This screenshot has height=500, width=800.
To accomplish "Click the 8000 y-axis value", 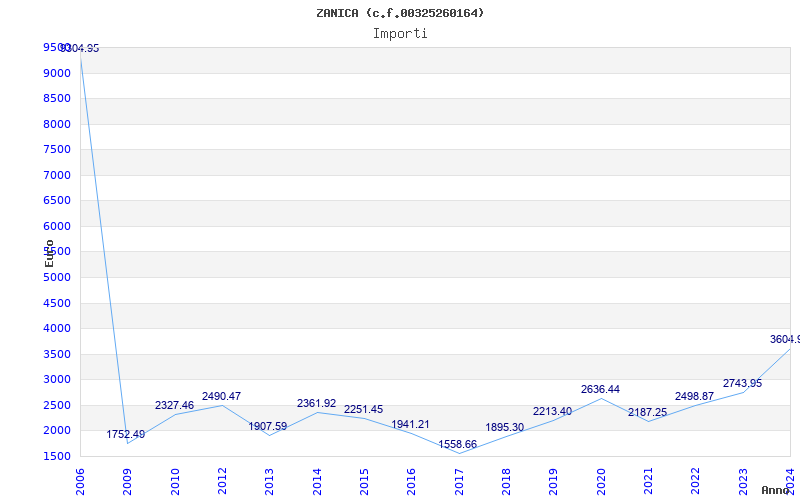I will coord(57,124).
